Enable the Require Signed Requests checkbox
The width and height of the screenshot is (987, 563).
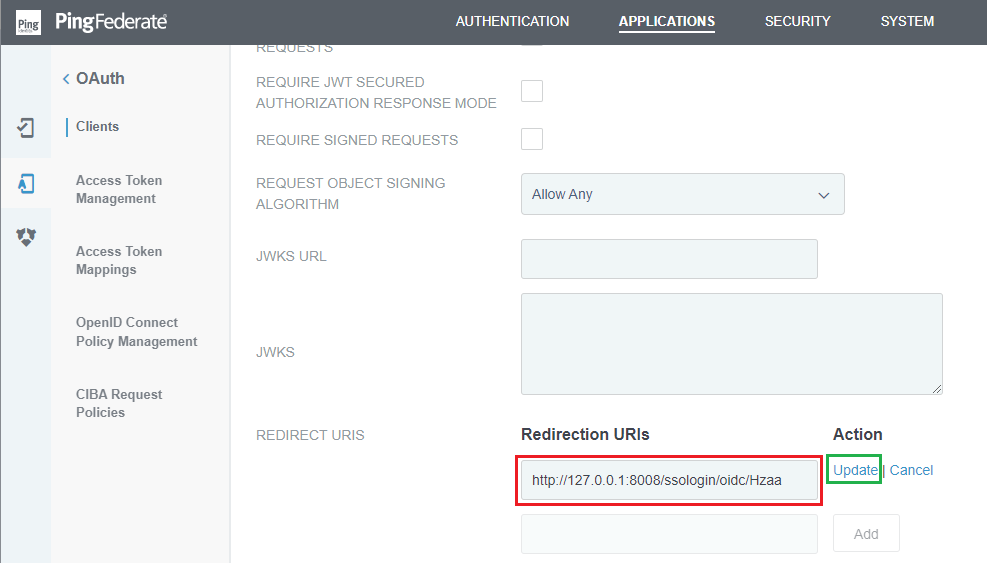532,139
